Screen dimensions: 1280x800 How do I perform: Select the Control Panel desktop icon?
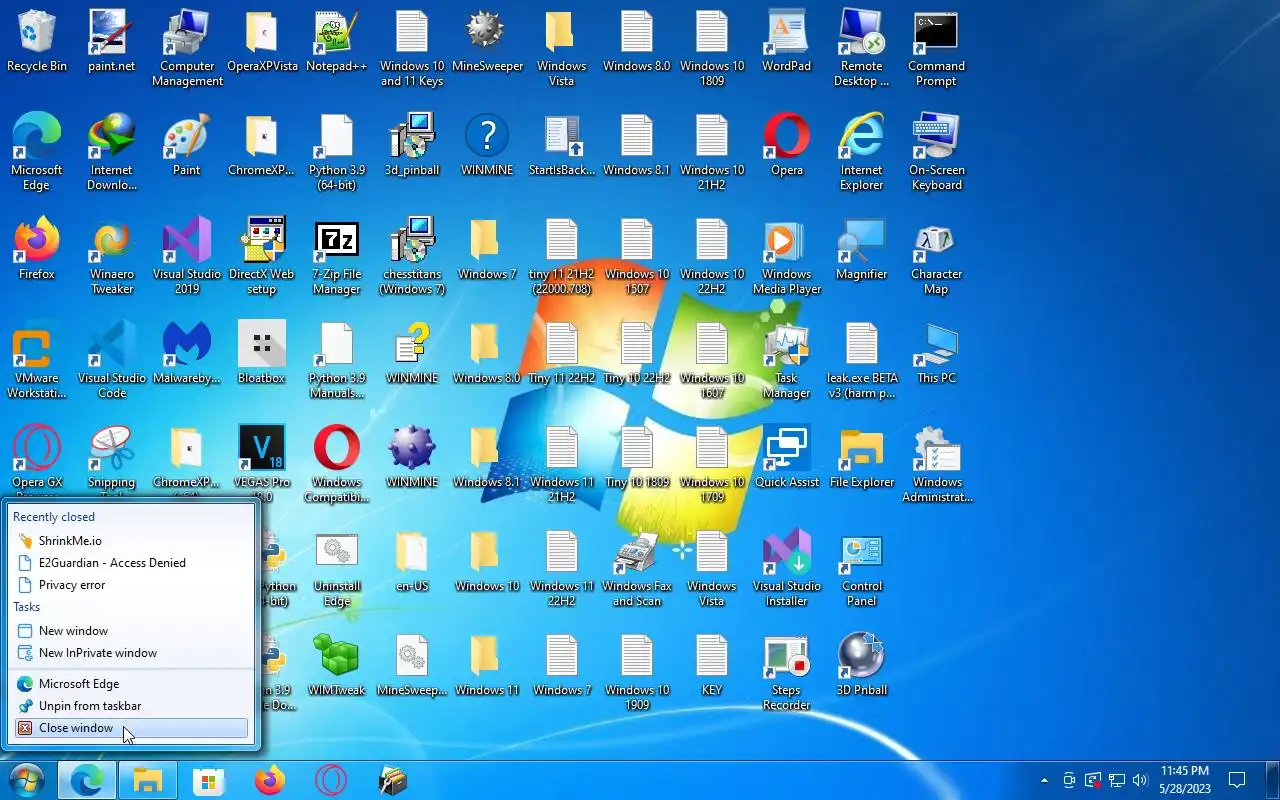click(862, 569)
